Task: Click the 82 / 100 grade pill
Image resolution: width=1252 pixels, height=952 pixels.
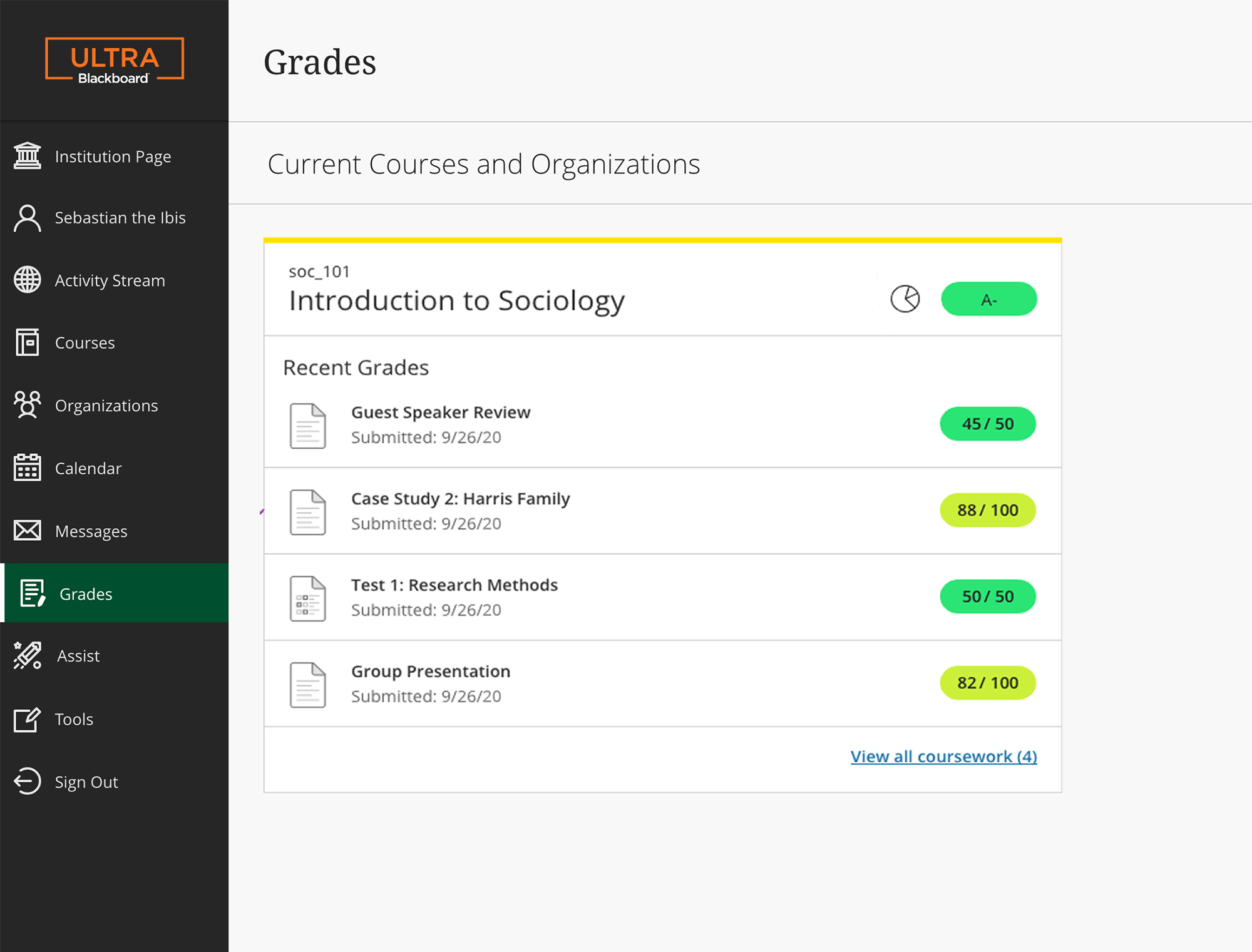Action: click(x=988, y=683)
